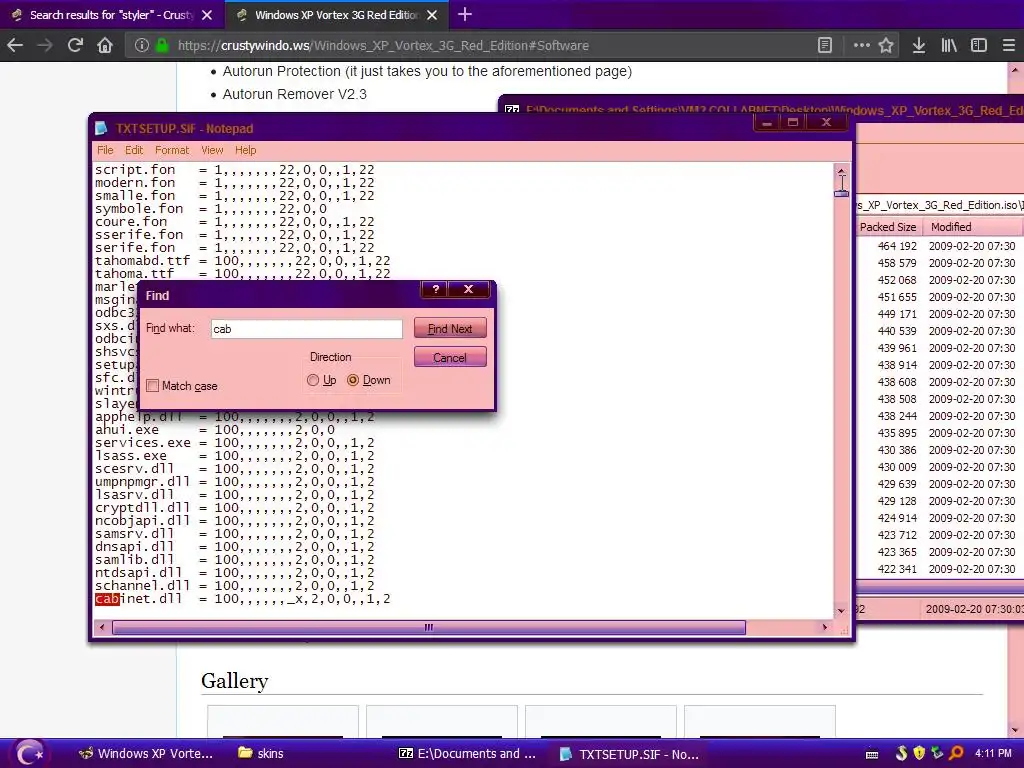
Task: Click the XP Start button orb
Action: click(29, 754)
